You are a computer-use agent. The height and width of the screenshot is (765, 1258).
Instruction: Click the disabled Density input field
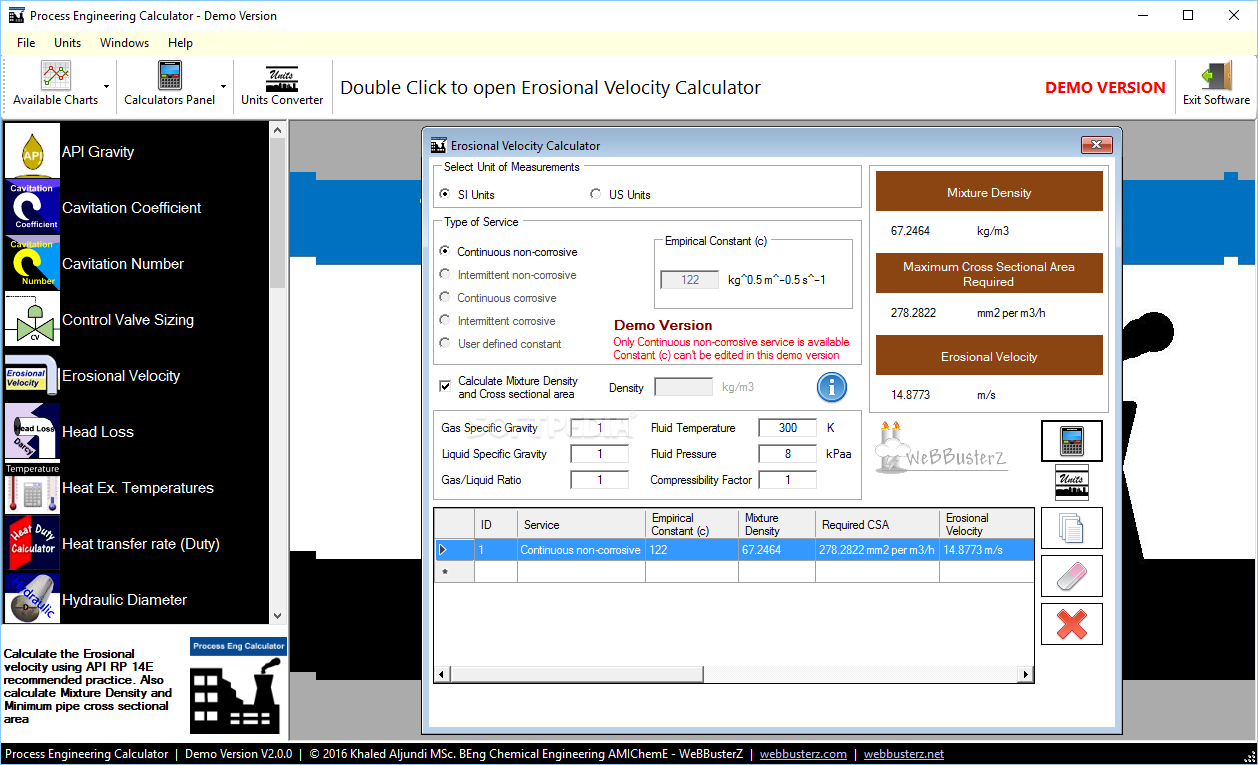684,387
